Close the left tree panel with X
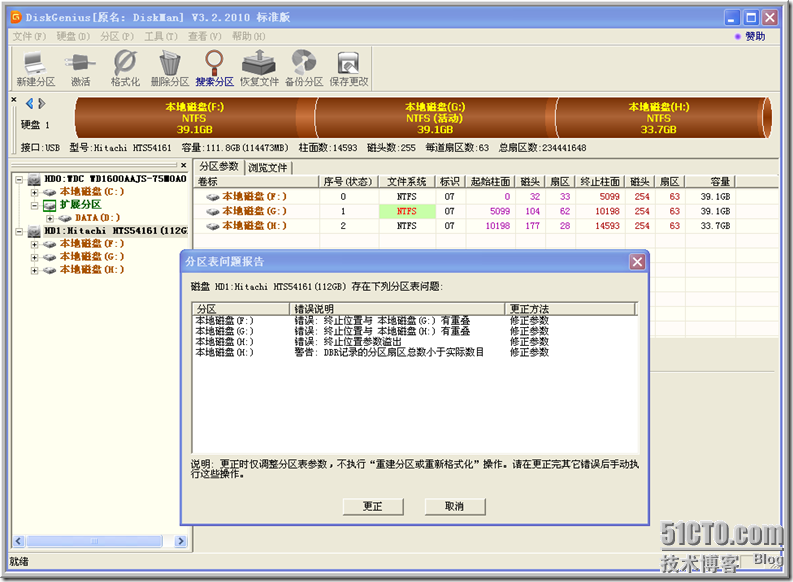 click(183, 165)
